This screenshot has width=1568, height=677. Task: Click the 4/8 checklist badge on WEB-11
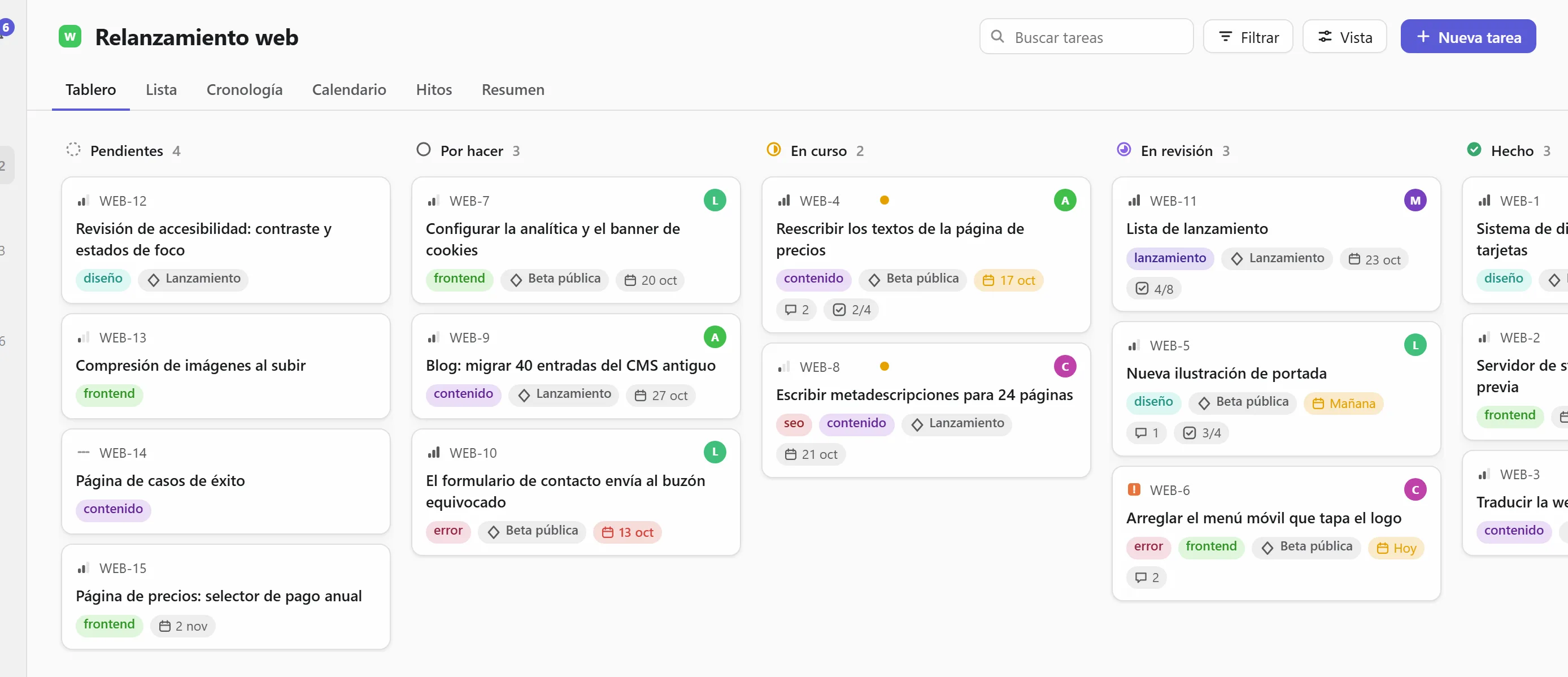1154,289
